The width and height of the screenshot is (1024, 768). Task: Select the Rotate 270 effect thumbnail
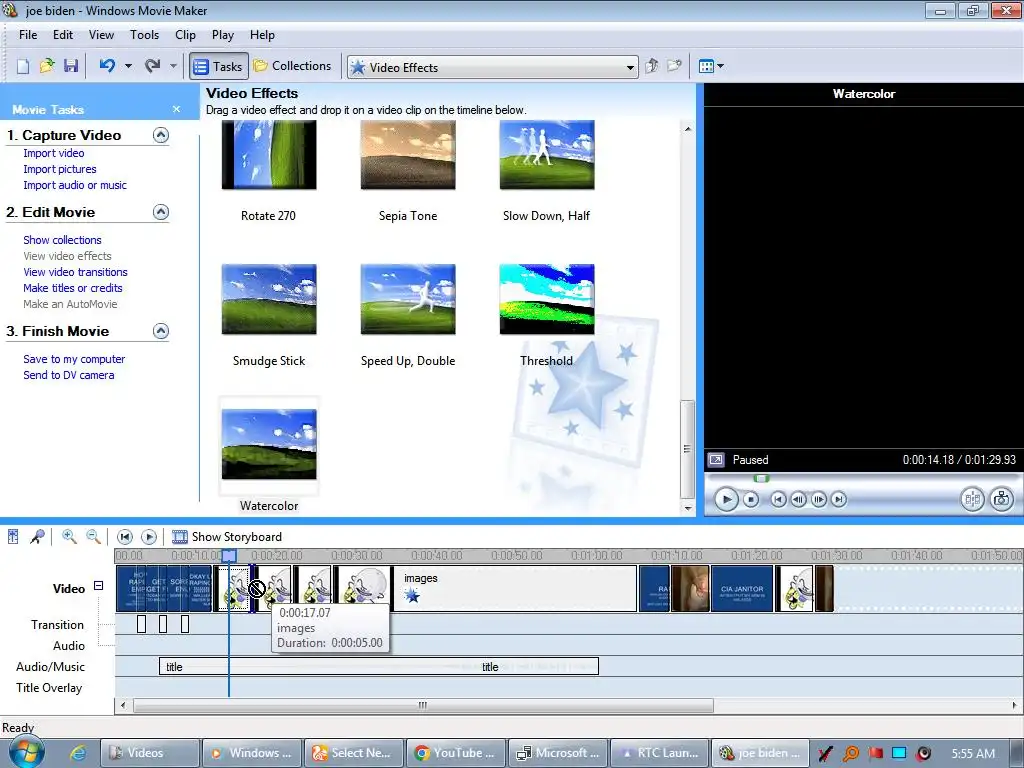pos(269,155)
